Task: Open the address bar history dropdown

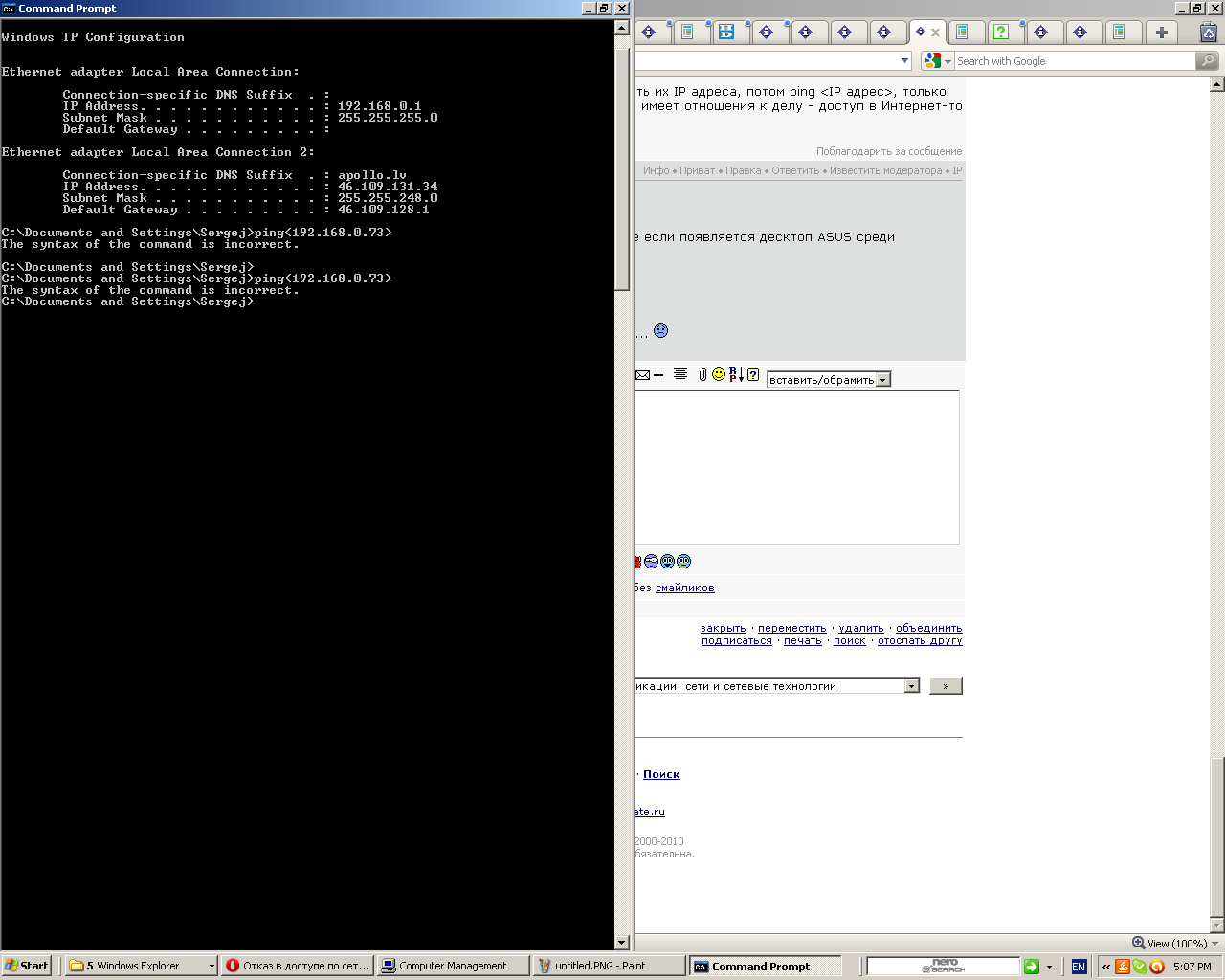Action: pyautogui.click(x=904, y=61)
